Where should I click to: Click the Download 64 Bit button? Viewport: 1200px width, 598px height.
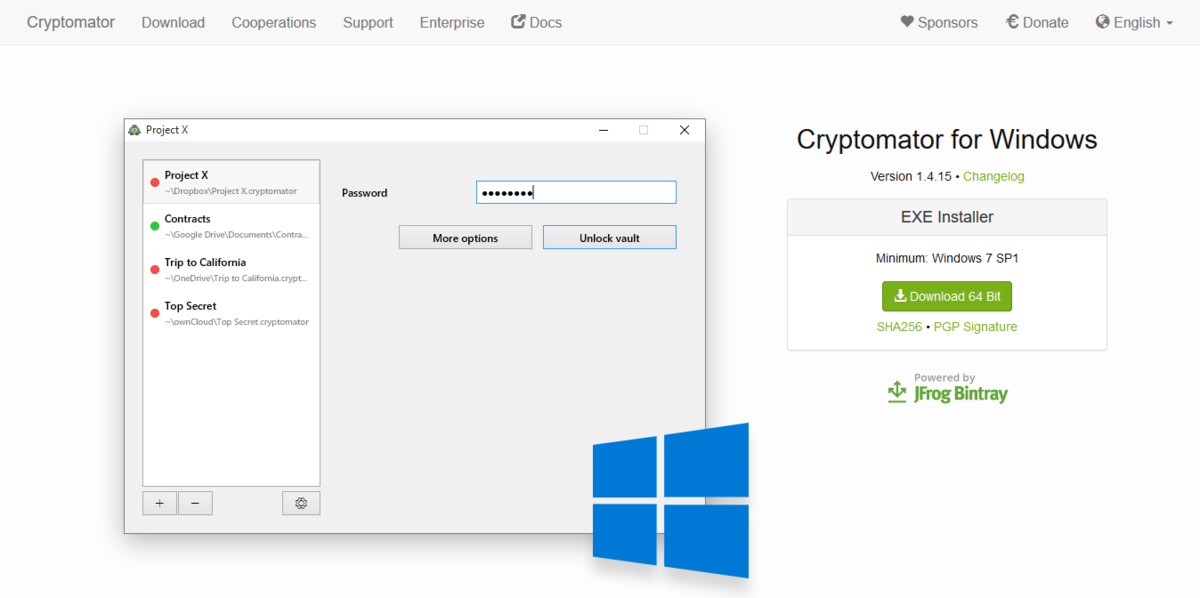(947, 296)
